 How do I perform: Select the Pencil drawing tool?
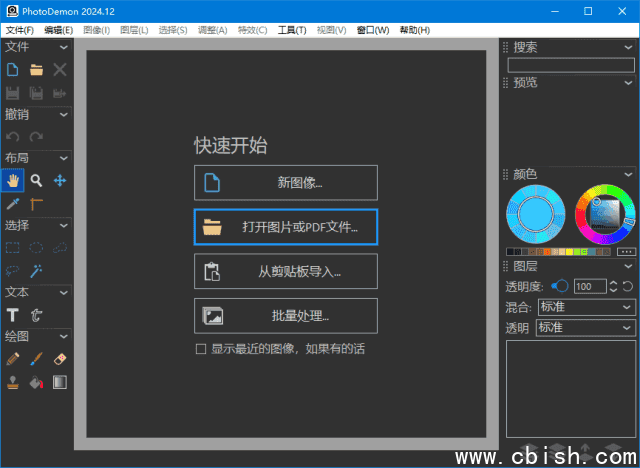13,359
